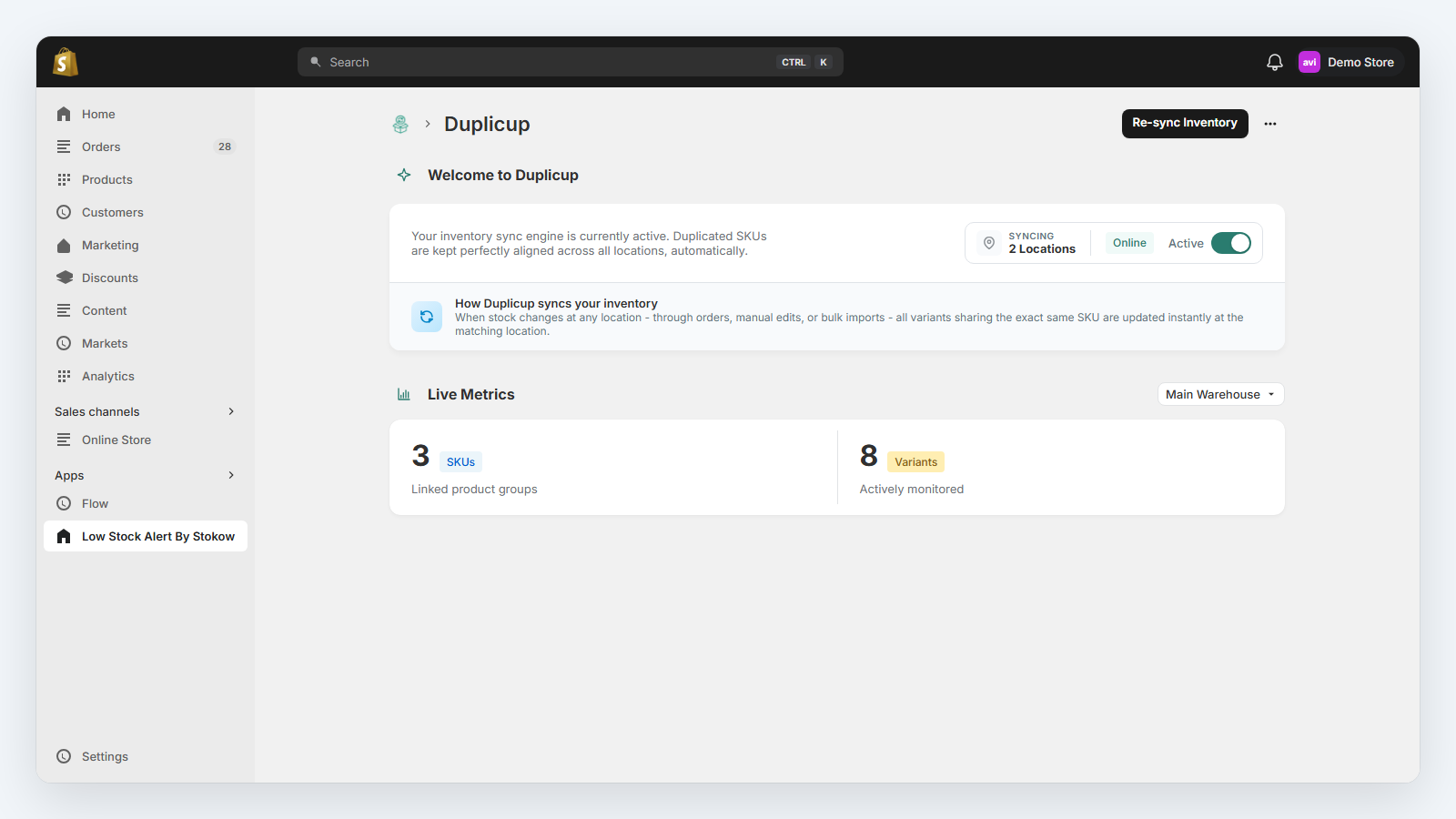This screenshot has height=819, width=1456.
Task: Open Orders in the sidebar
Action: (x=146, y=147)
